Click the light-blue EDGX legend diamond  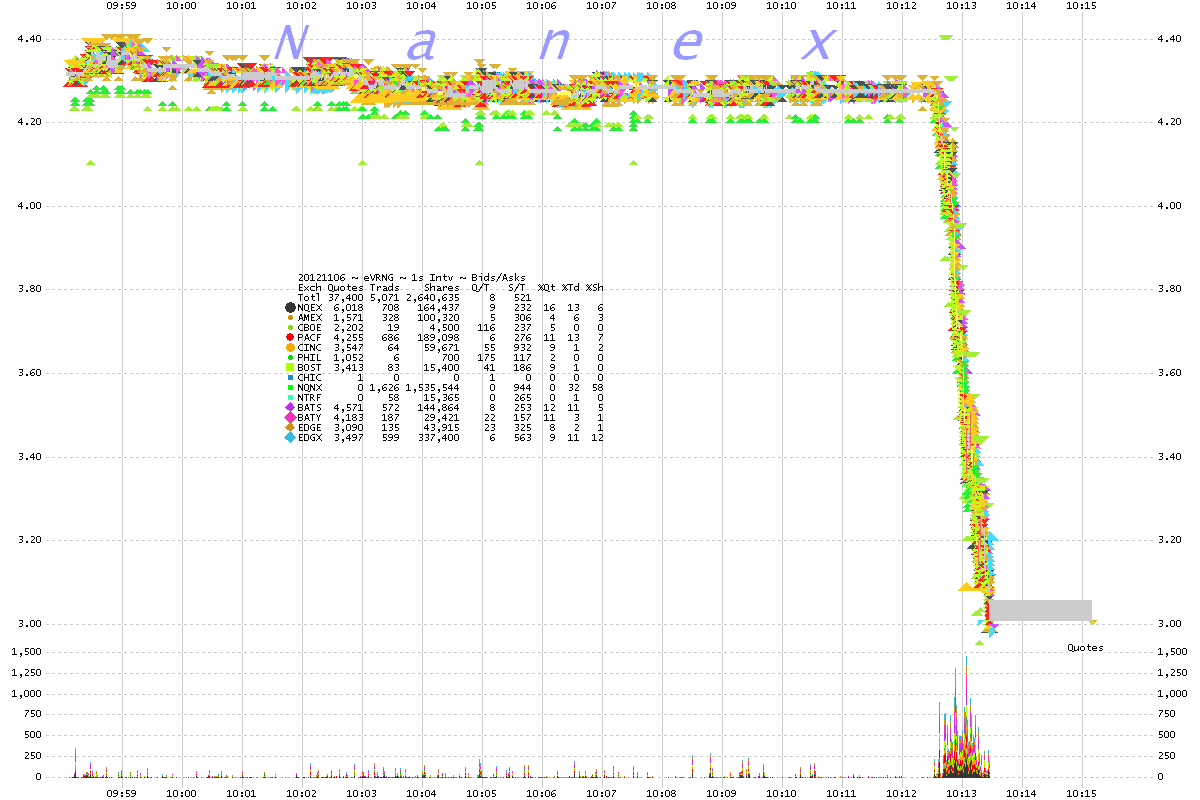coord(290,437)
